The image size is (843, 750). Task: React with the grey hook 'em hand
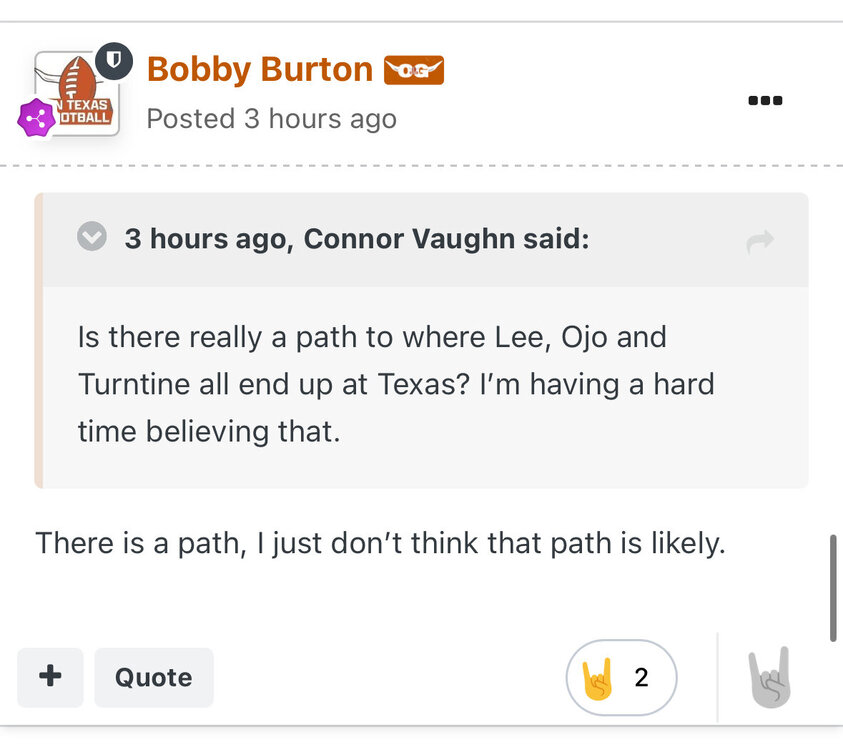click(x=770, y=678)
